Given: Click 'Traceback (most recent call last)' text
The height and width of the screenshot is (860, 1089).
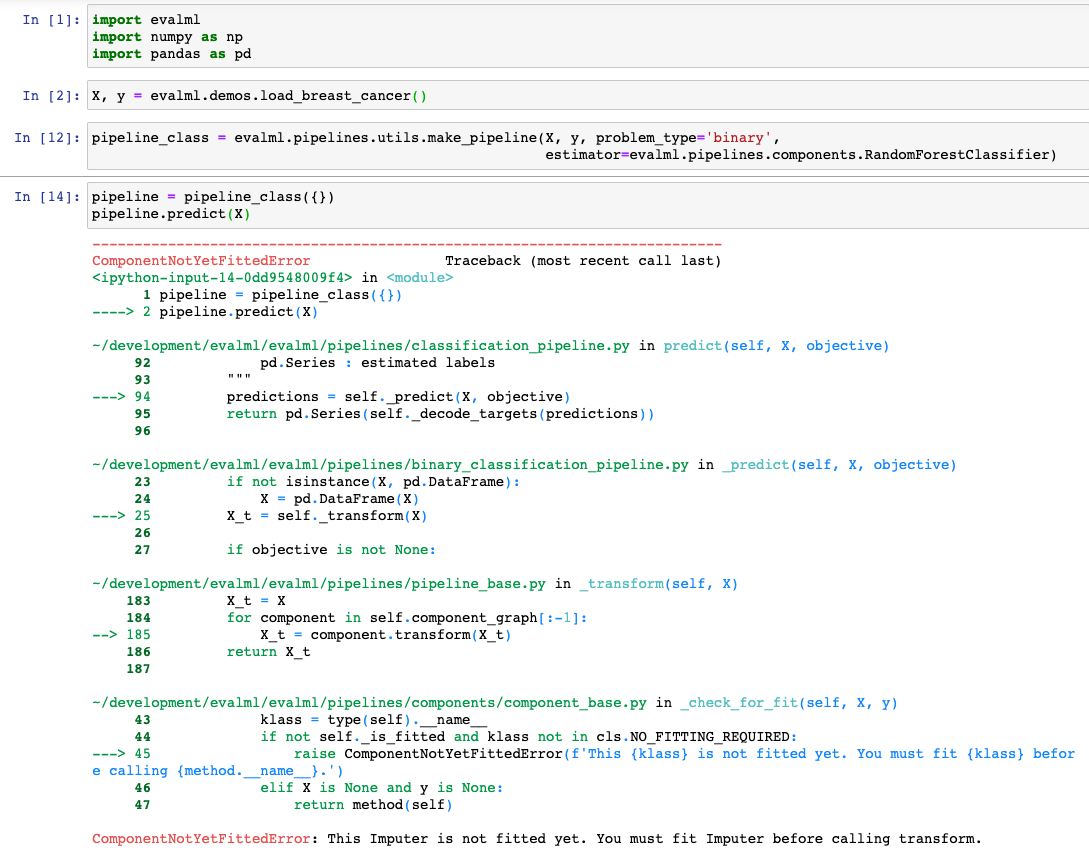Looking at the screenshot, I should (583, 261).
